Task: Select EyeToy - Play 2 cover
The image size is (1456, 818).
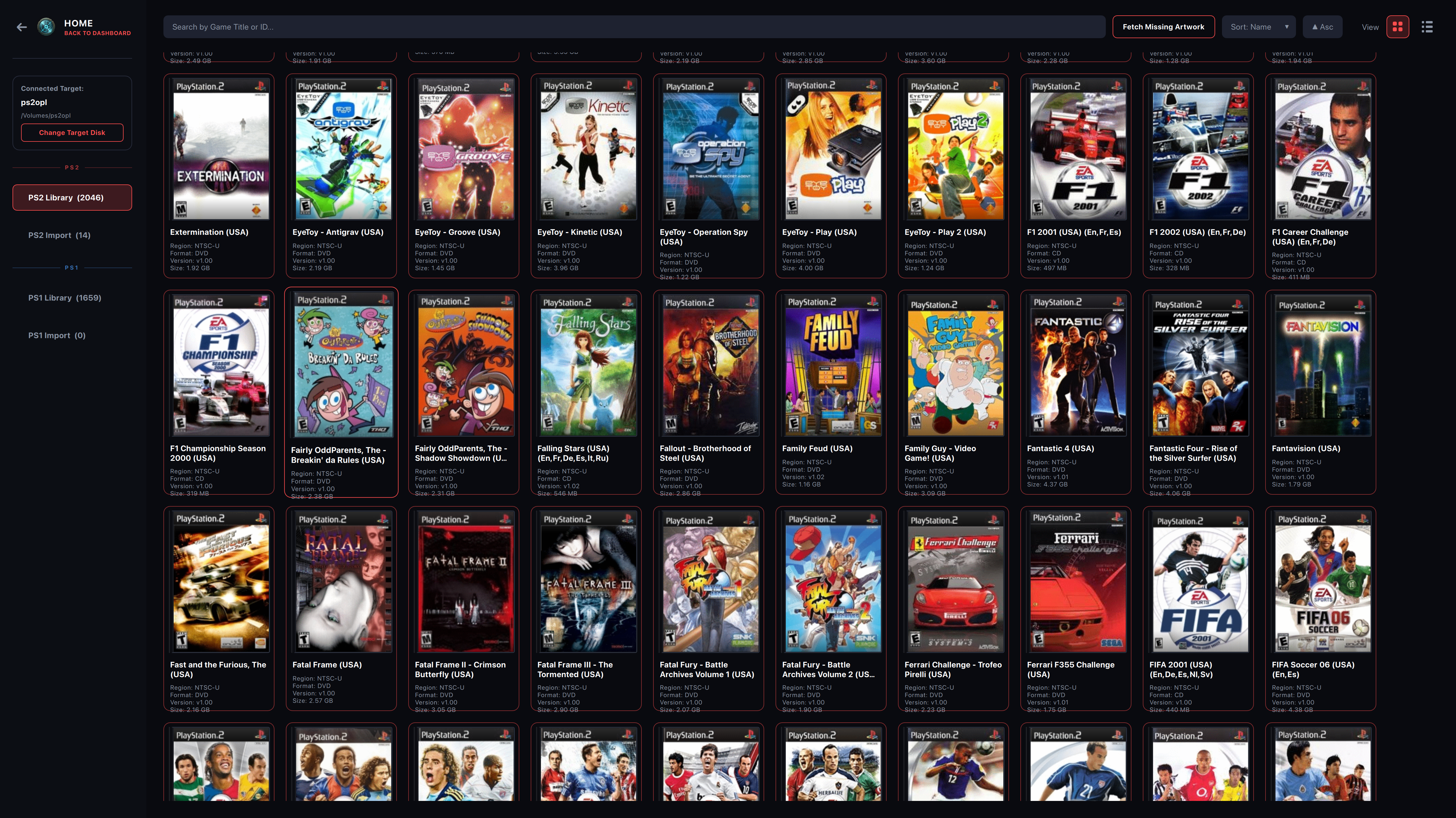Action: click(955, 149)
